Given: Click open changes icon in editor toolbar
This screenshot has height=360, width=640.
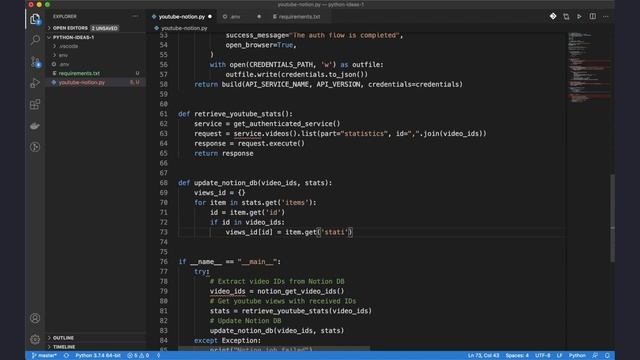Looking at the screenshot, I should coord(566,16).
